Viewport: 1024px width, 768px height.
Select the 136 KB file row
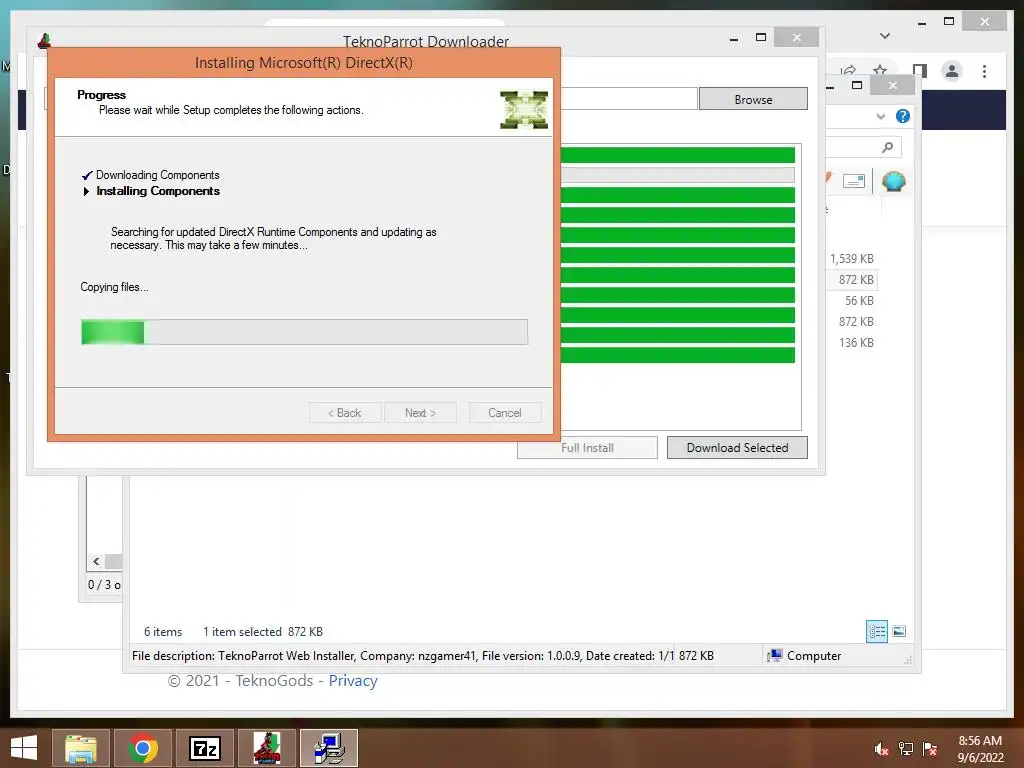click(852, 342)
